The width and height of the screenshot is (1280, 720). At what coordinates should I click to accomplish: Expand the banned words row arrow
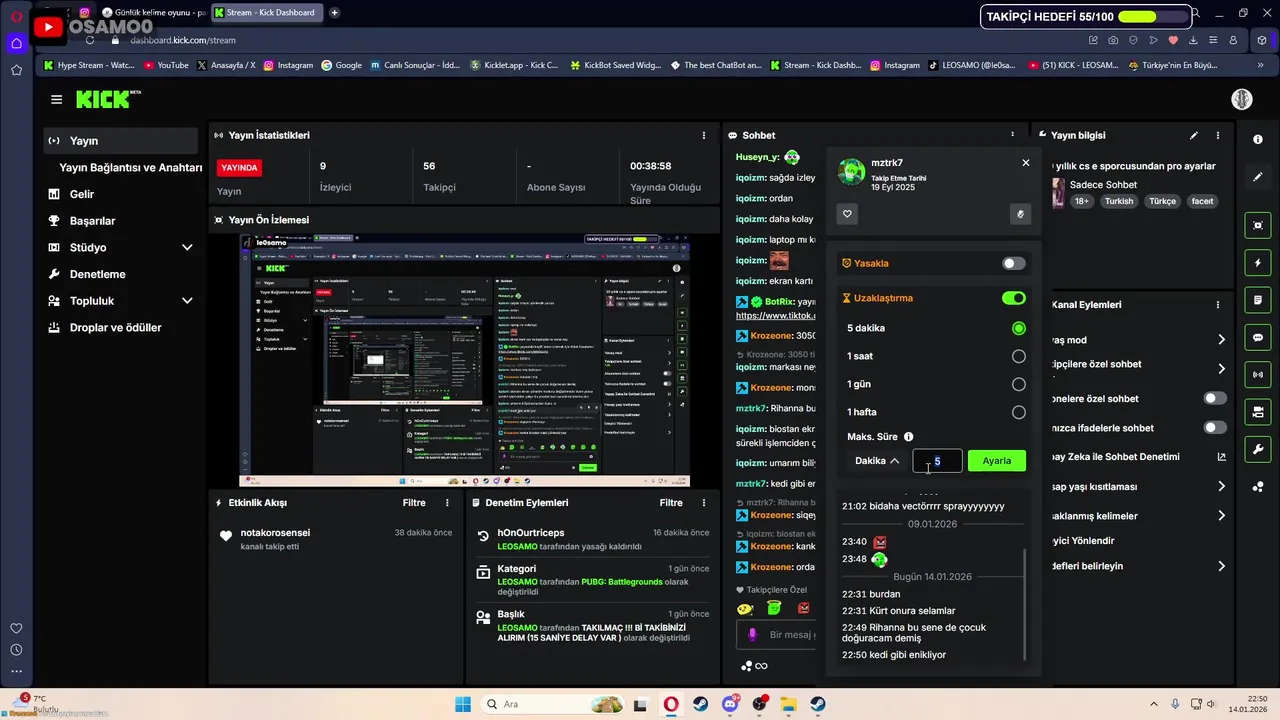pos(1221,516)
